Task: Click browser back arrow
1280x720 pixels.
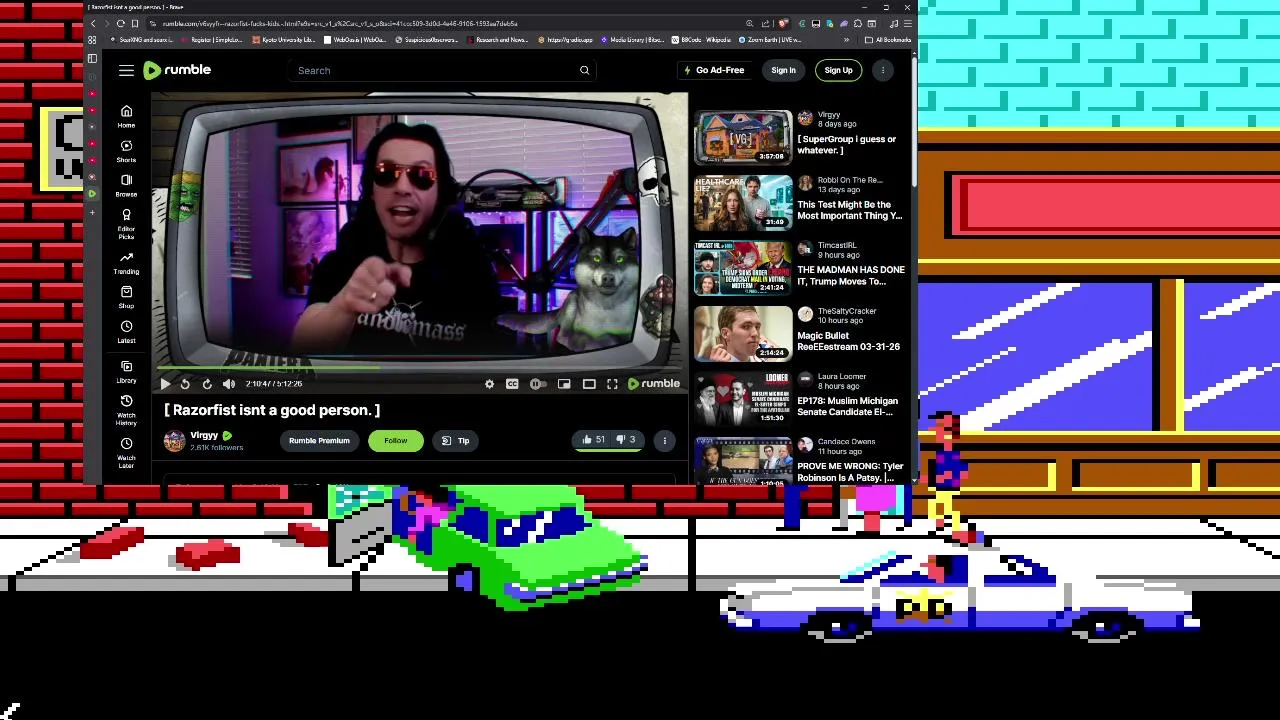Action: [94, 23]
